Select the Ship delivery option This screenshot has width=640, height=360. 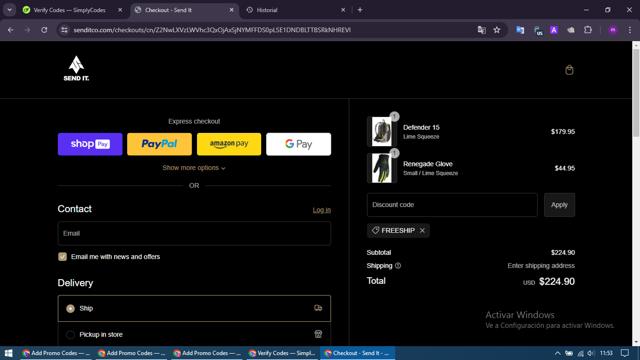[x=194, y=309]
